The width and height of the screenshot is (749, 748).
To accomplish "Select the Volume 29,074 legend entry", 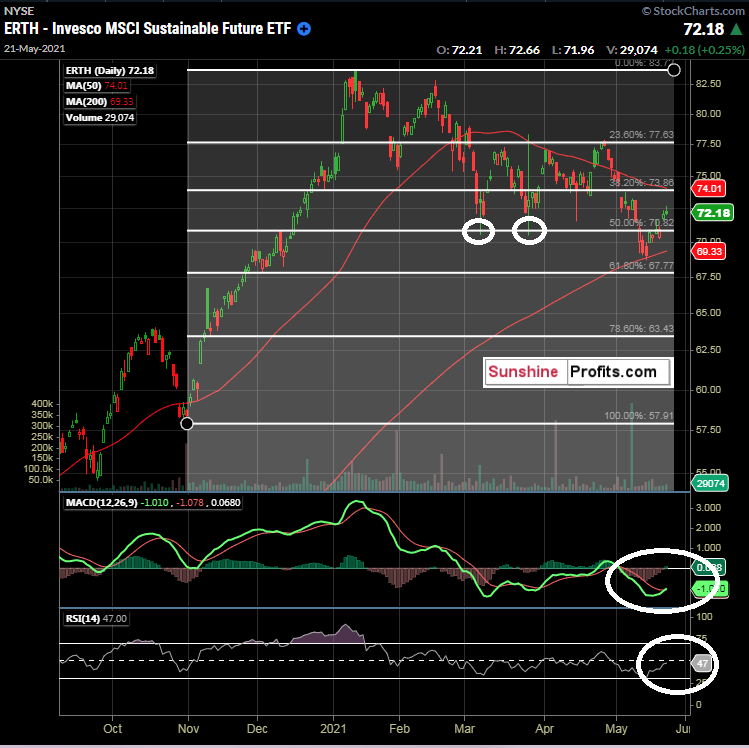I will point(100,118).
